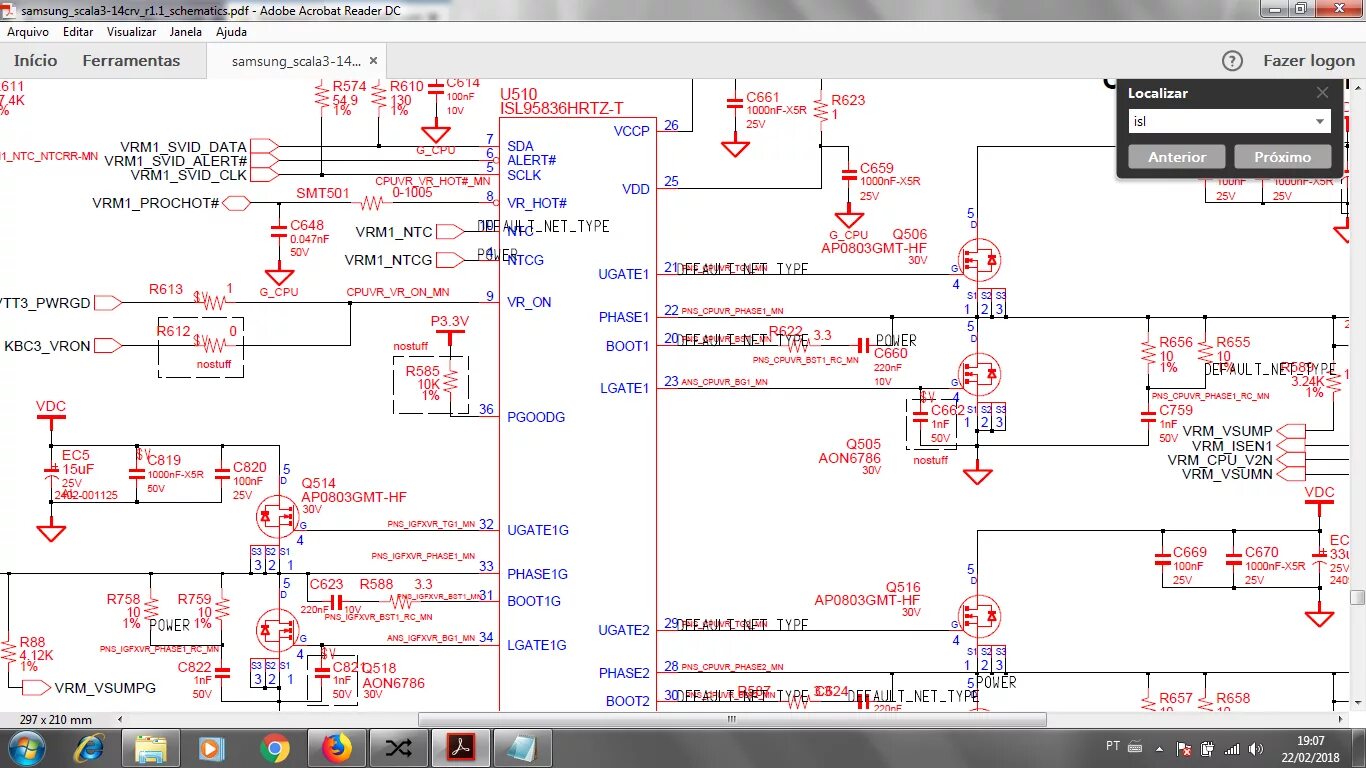
Task: Click the vertical scrollbar thumb
Action: [1357, 598]
